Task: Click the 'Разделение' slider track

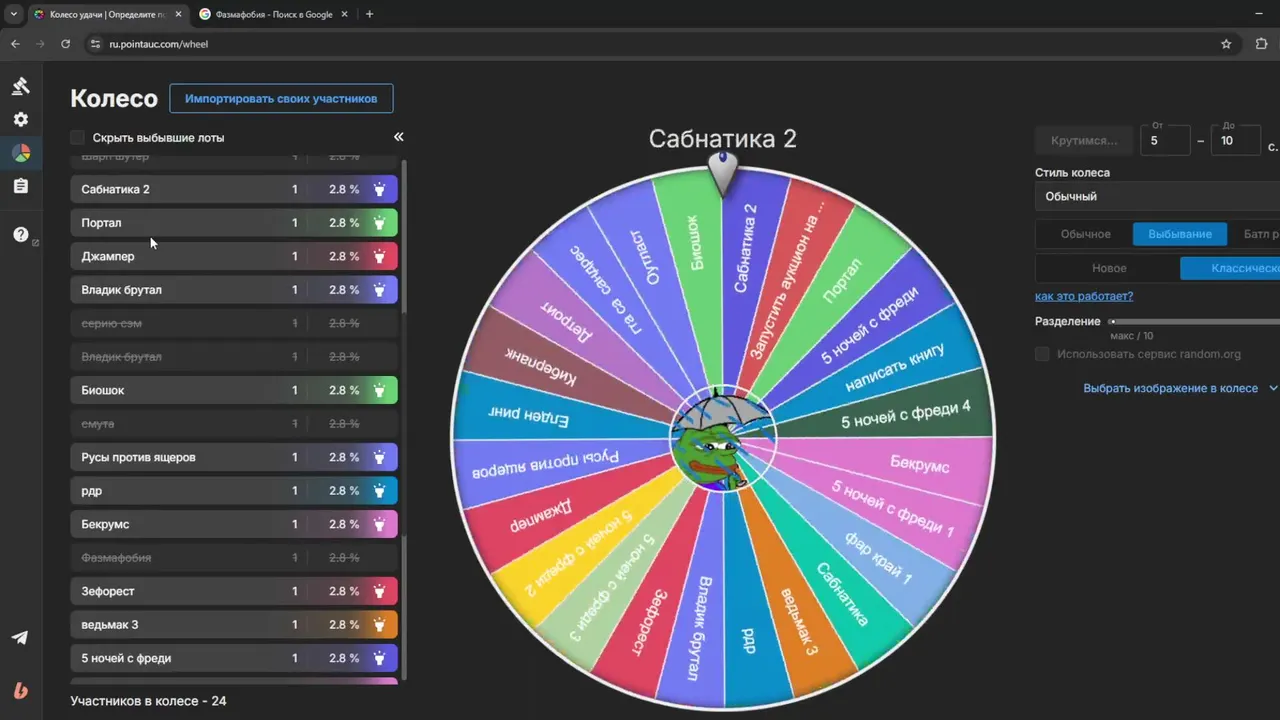Action: (x=1195, y=322)
